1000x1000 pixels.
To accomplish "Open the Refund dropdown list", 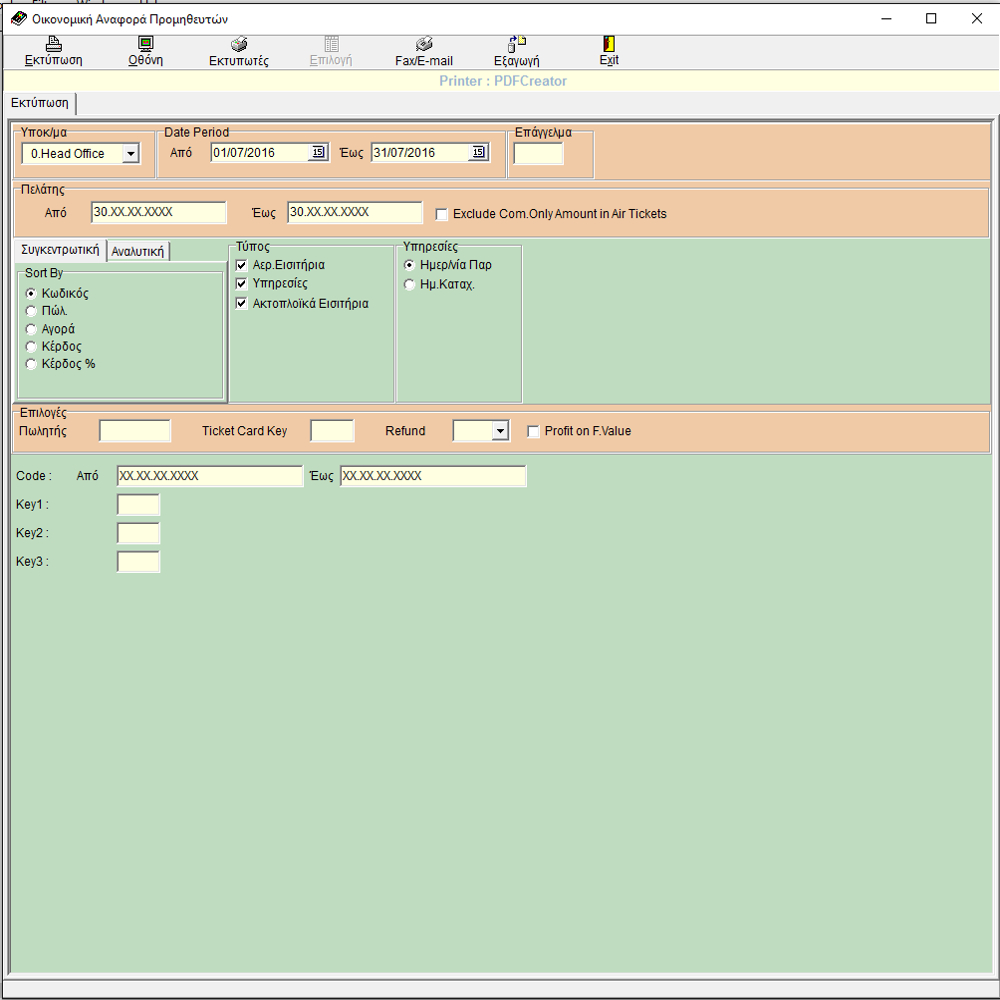I will (x=500, y=432).
